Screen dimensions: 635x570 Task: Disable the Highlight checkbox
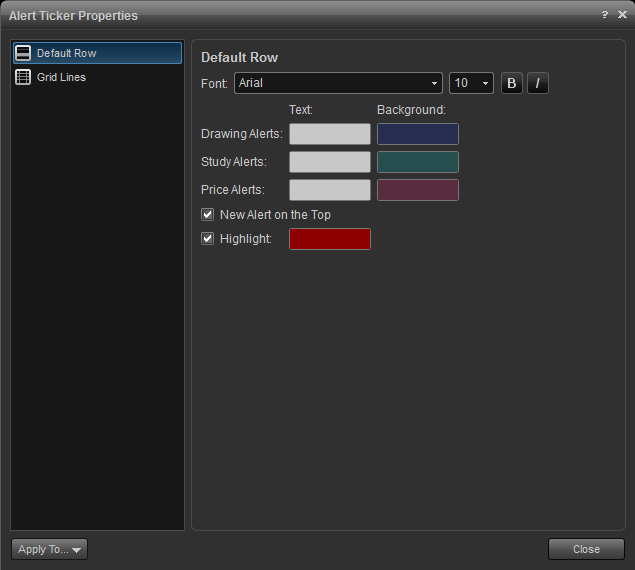click(x=207, y=239)
